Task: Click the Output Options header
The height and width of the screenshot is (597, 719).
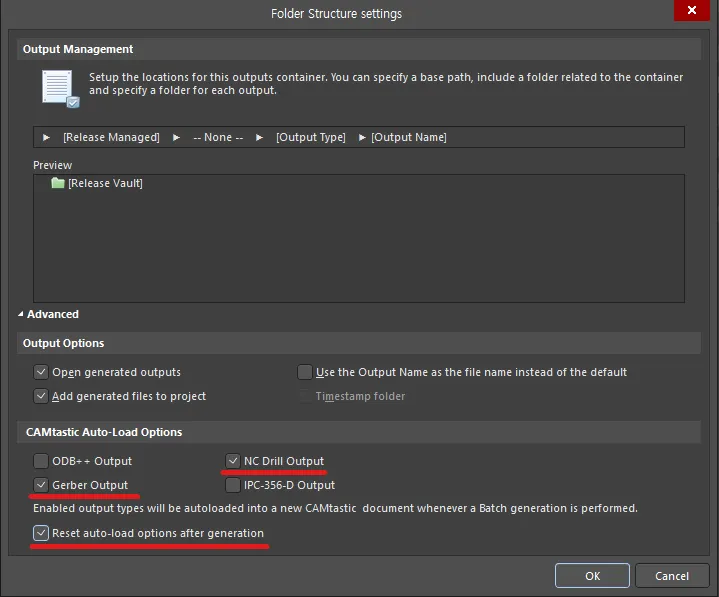Action: 359,343
